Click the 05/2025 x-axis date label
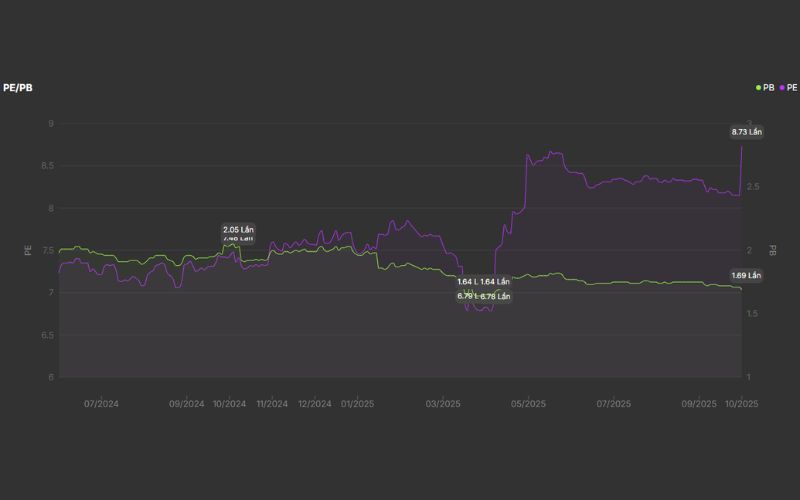Screen dimensions: 800x500 coord(528,404)
